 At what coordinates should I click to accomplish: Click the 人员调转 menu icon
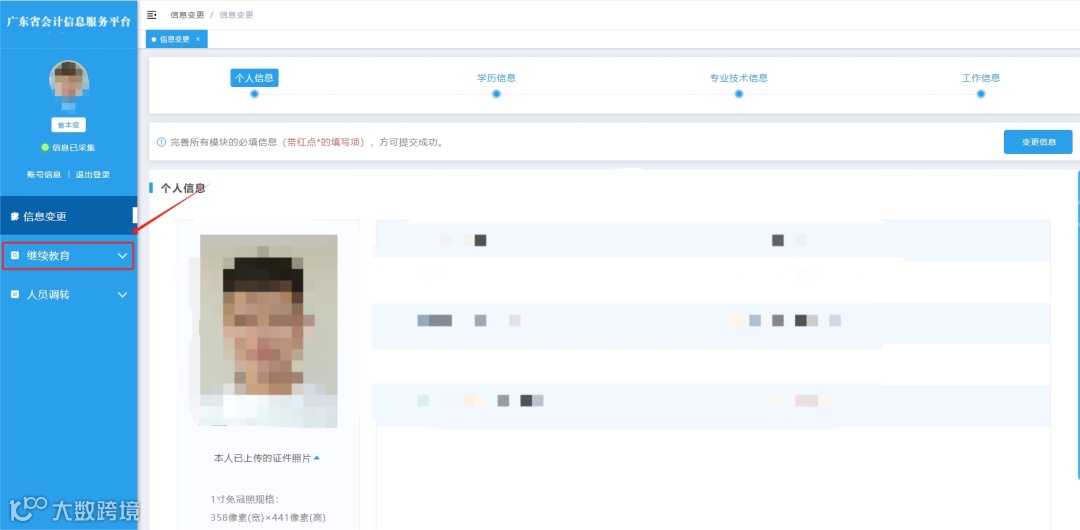pos(15,295)
